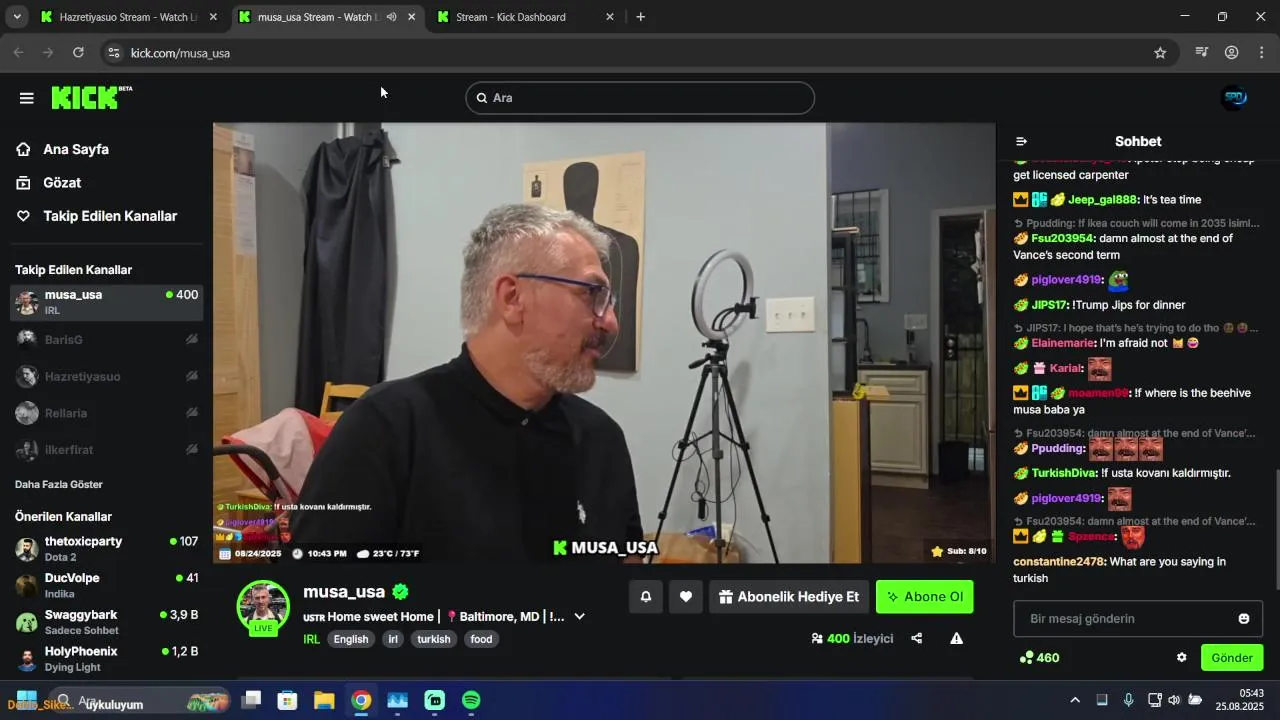Click the share stream icon

point(917,638)
